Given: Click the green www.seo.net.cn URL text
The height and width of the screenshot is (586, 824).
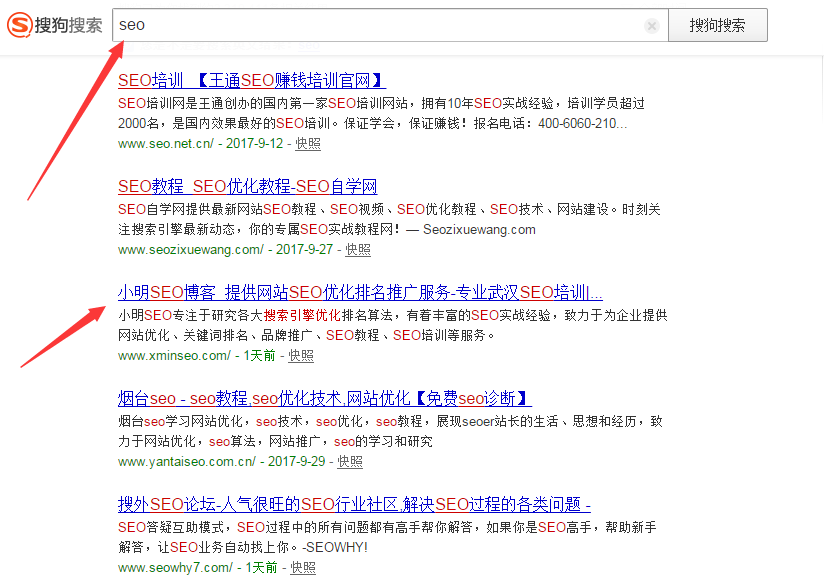Looking at the screenshot, I should (166, 144).
